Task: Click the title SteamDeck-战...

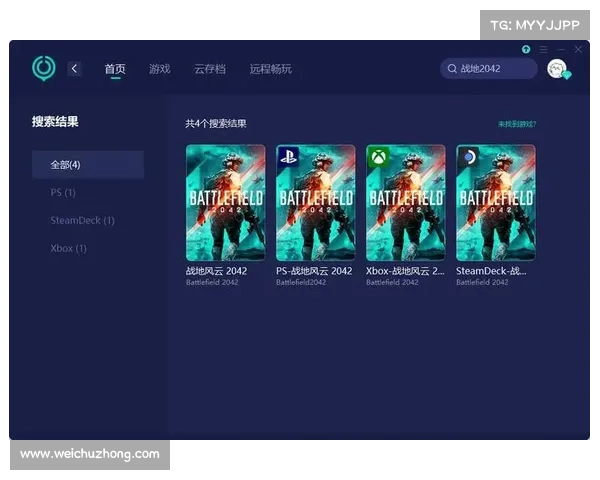Action: coord(491,271)
